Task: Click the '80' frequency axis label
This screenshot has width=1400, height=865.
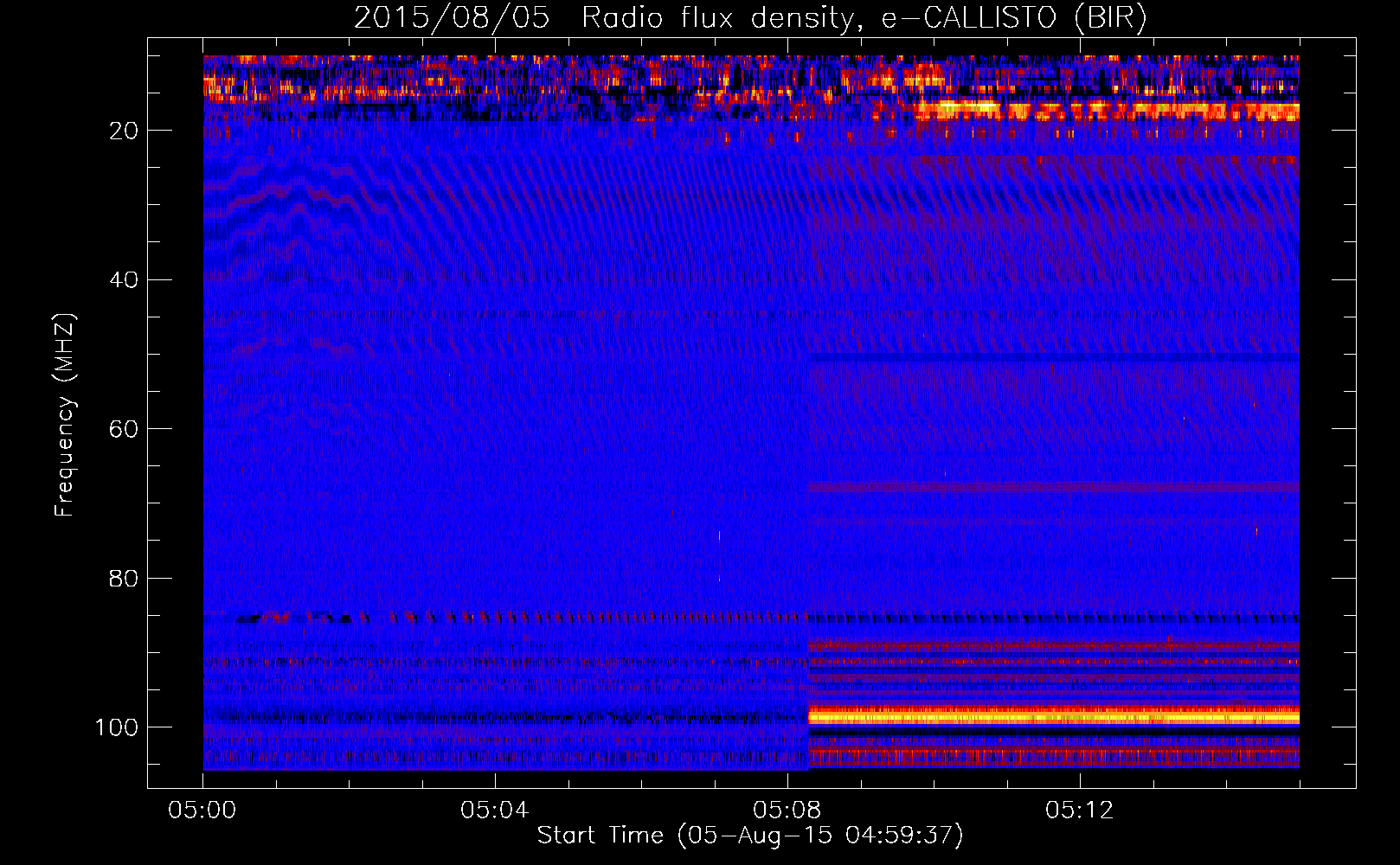Action: point(125,578)
